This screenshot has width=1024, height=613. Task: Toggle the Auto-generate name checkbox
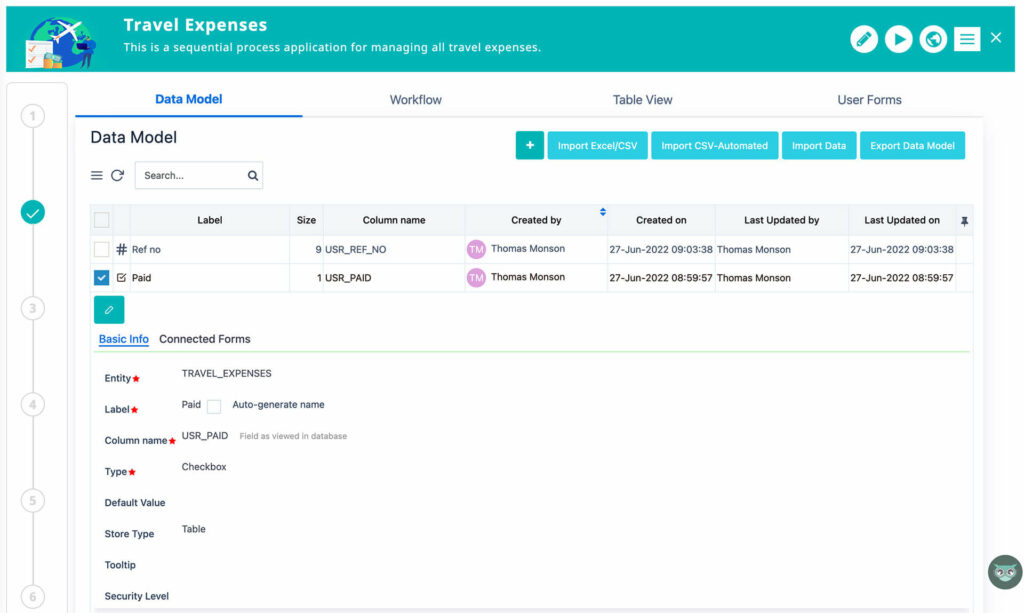214,406
